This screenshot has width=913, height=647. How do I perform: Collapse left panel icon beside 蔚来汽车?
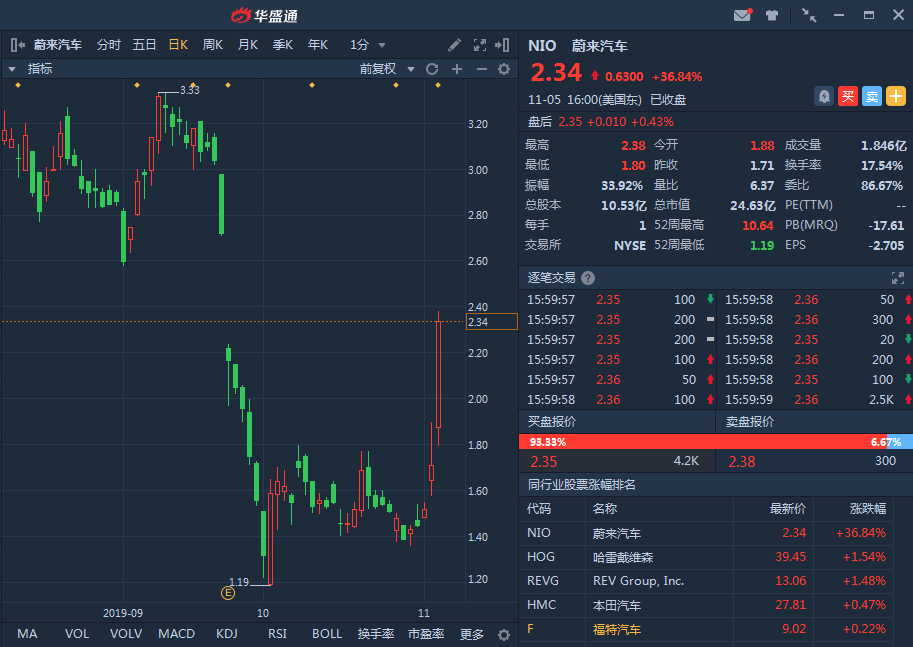[x=17, y=45]
